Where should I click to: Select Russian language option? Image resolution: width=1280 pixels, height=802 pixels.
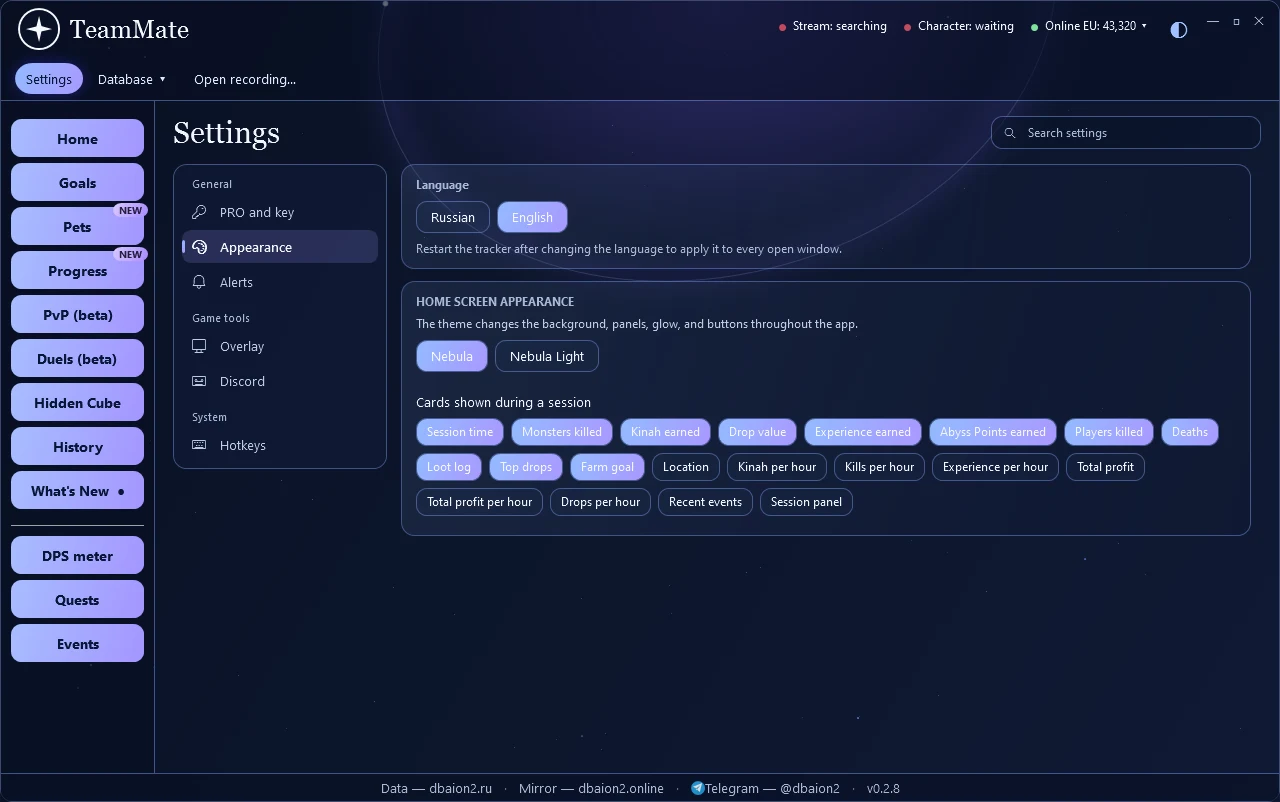point(453,217)
